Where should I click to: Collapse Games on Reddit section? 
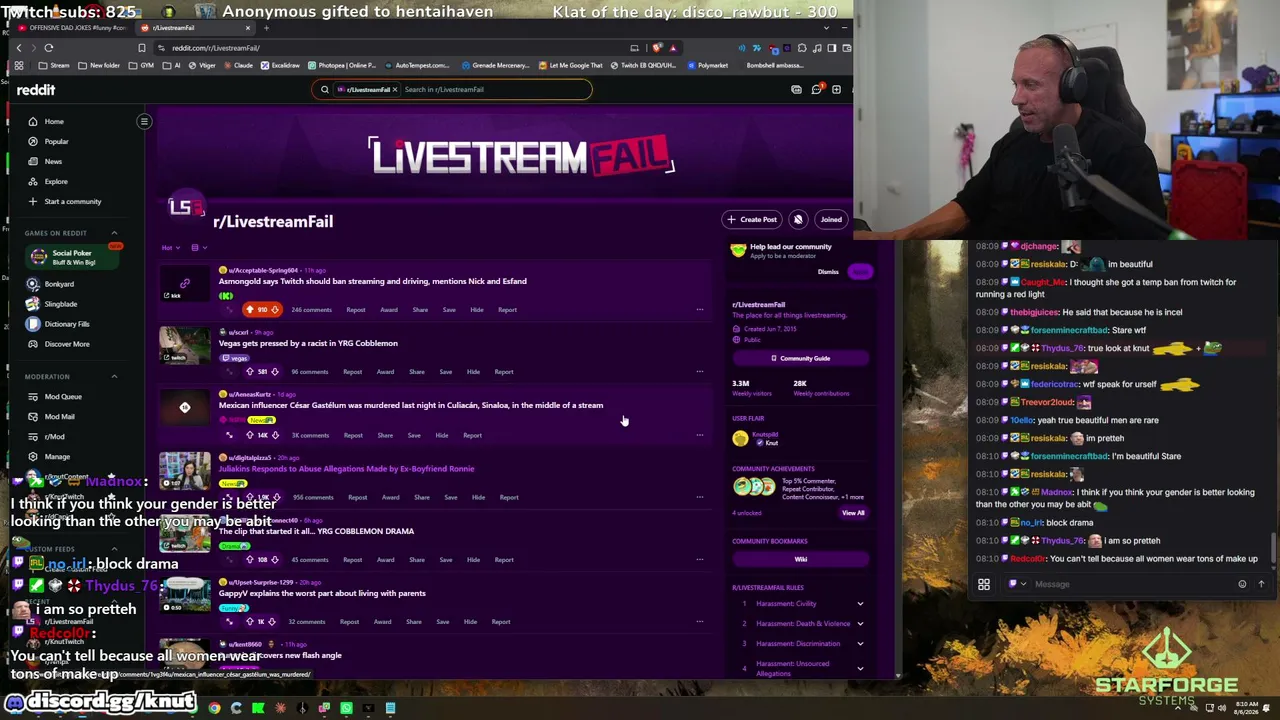click(114, 233)
